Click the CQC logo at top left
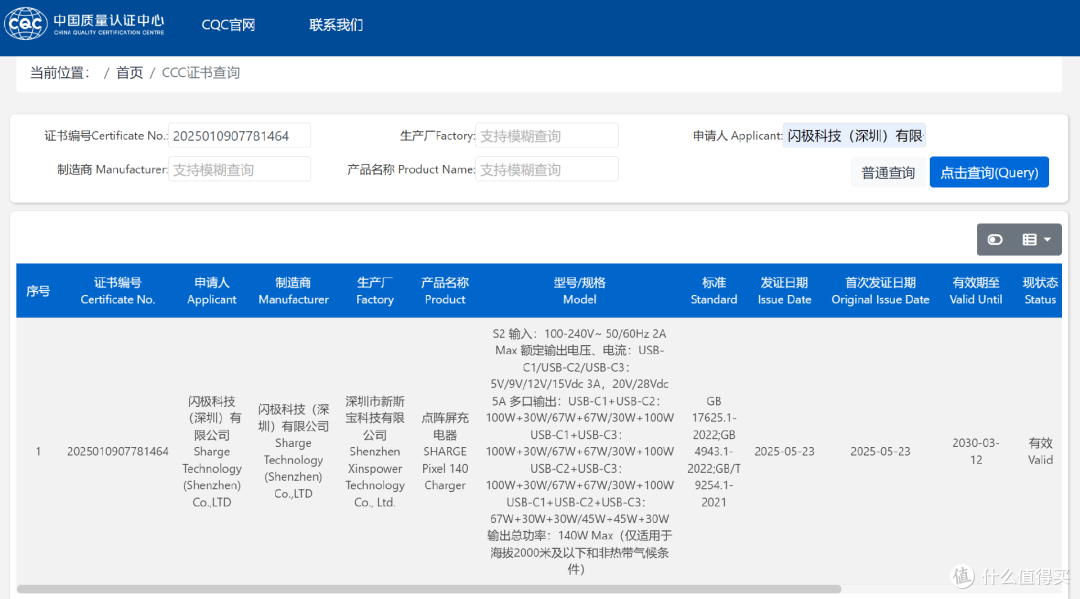 (x=85, y=24)
